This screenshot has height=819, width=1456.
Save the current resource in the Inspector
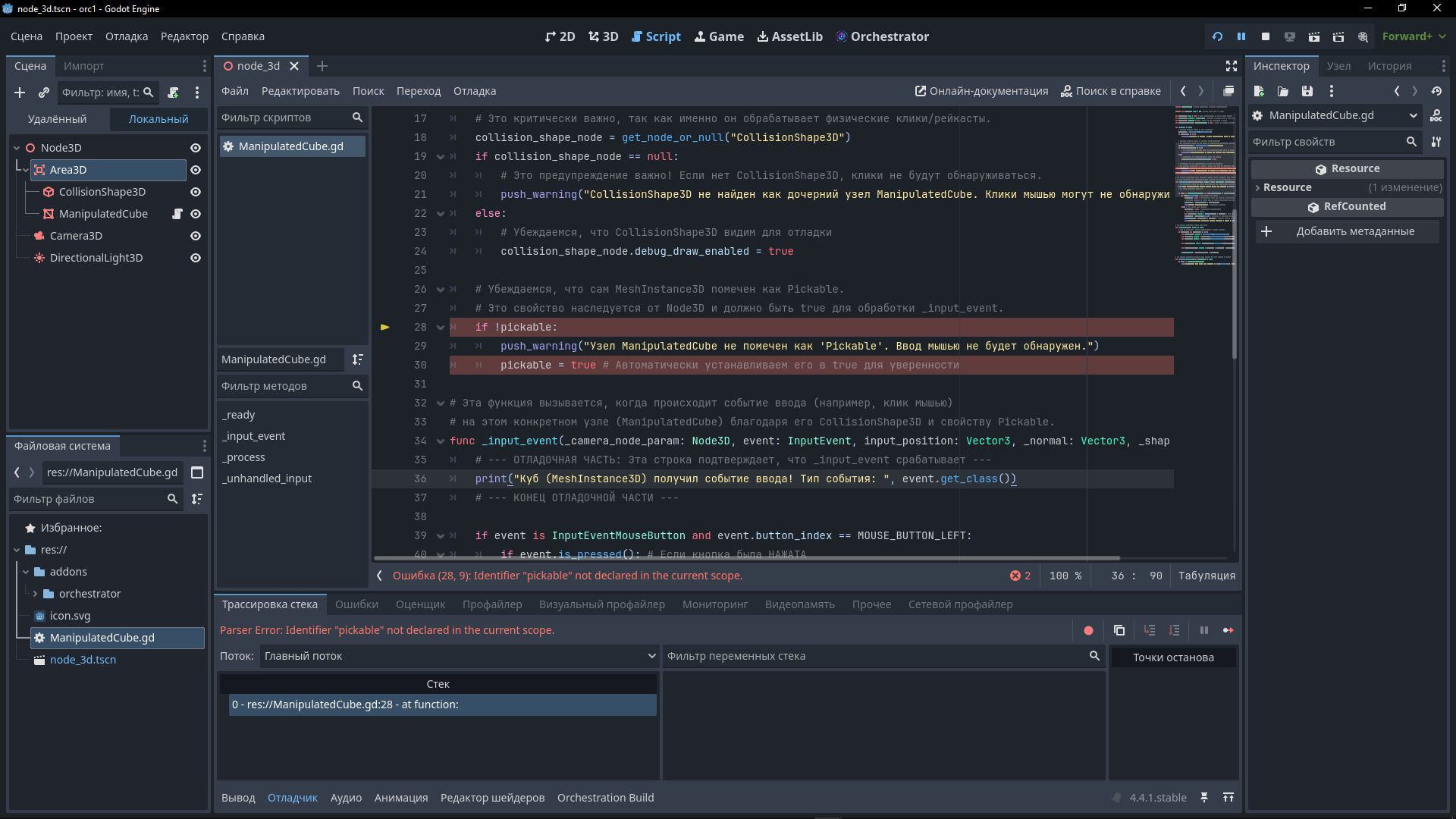tap(1307, 91)
